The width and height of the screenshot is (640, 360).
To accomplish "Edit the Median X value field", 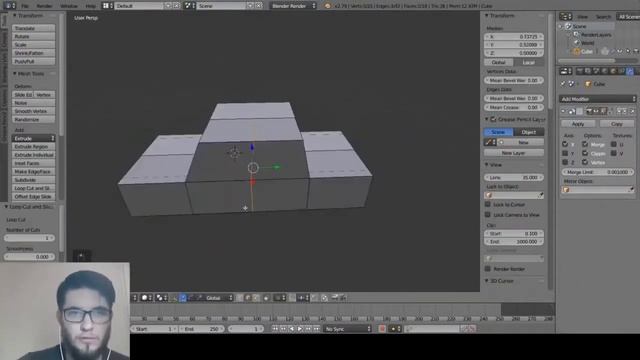I will click(x=514, y=37).
